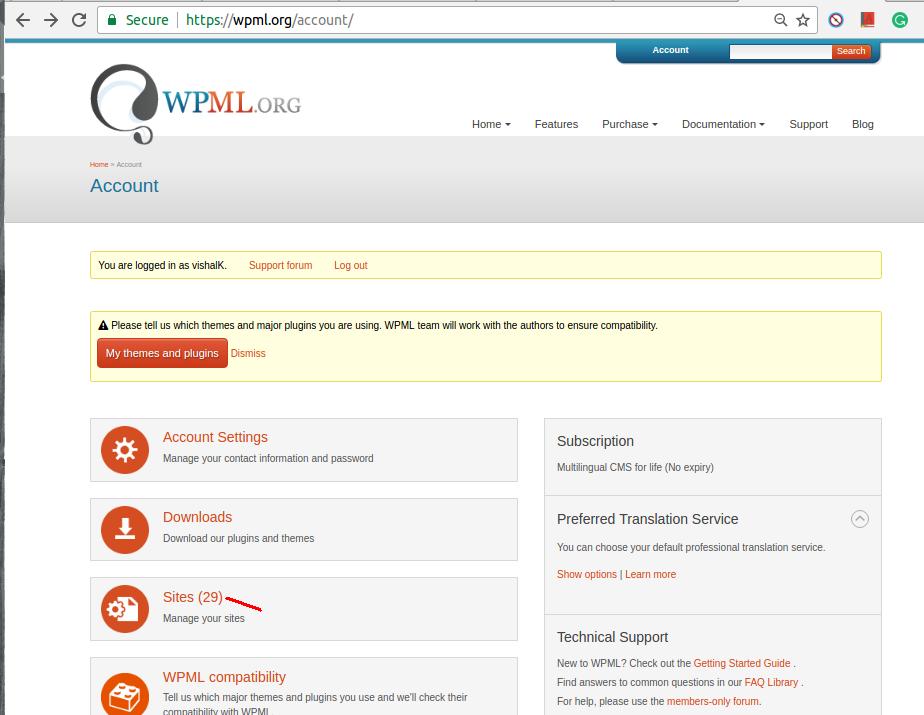
Task: Click the Account Settings gear icon
Action: [124, 450]
